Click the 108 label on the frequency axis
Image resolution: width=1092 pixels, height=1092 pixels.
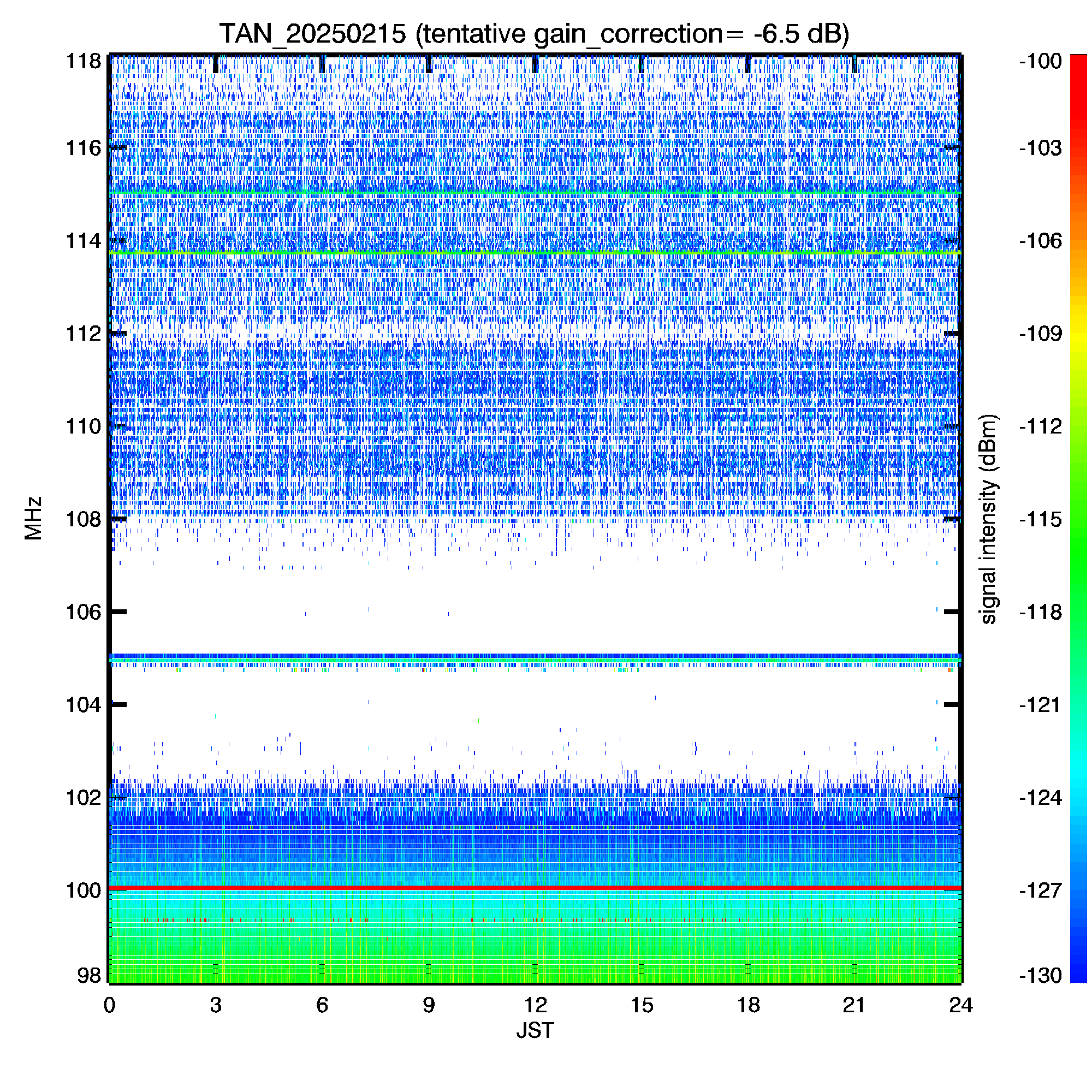click(84, 519)
